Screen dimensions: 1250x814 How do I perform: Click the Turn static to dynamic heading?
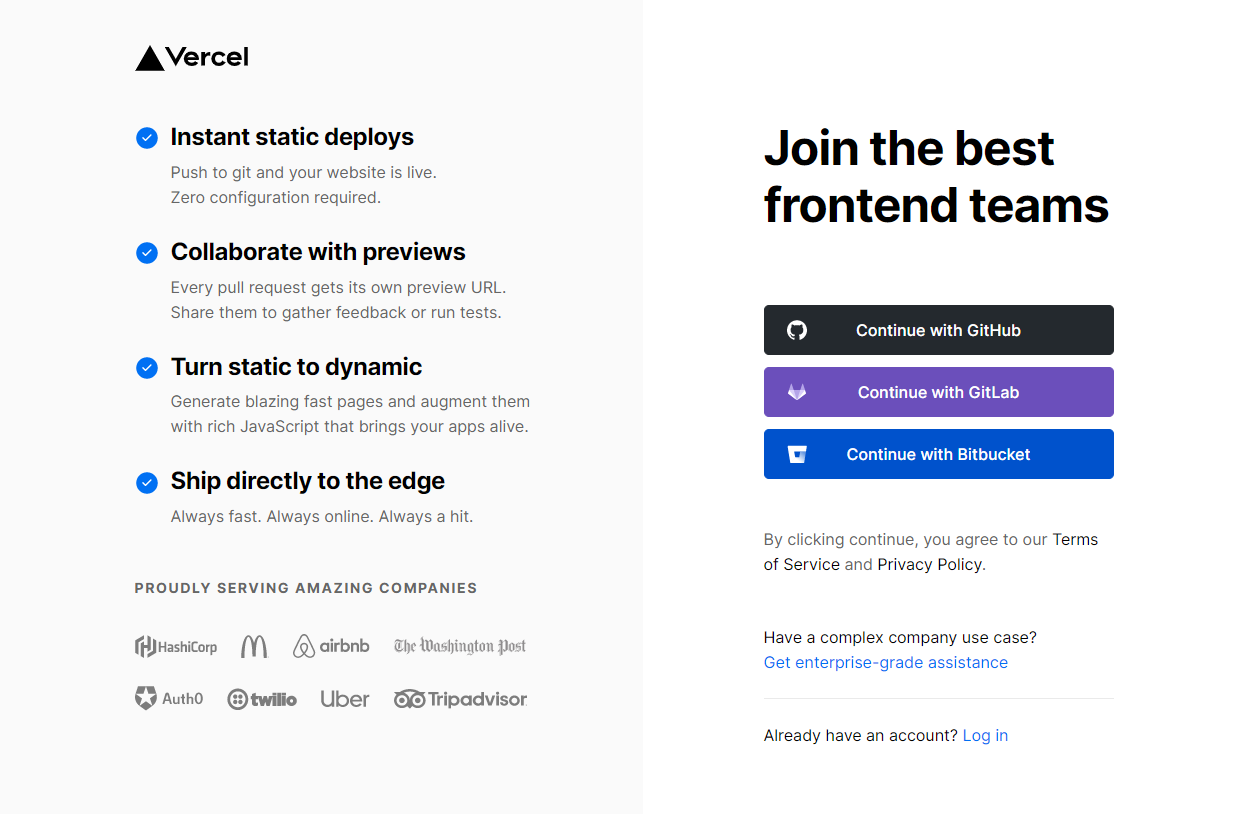click(x=296, y=367)
